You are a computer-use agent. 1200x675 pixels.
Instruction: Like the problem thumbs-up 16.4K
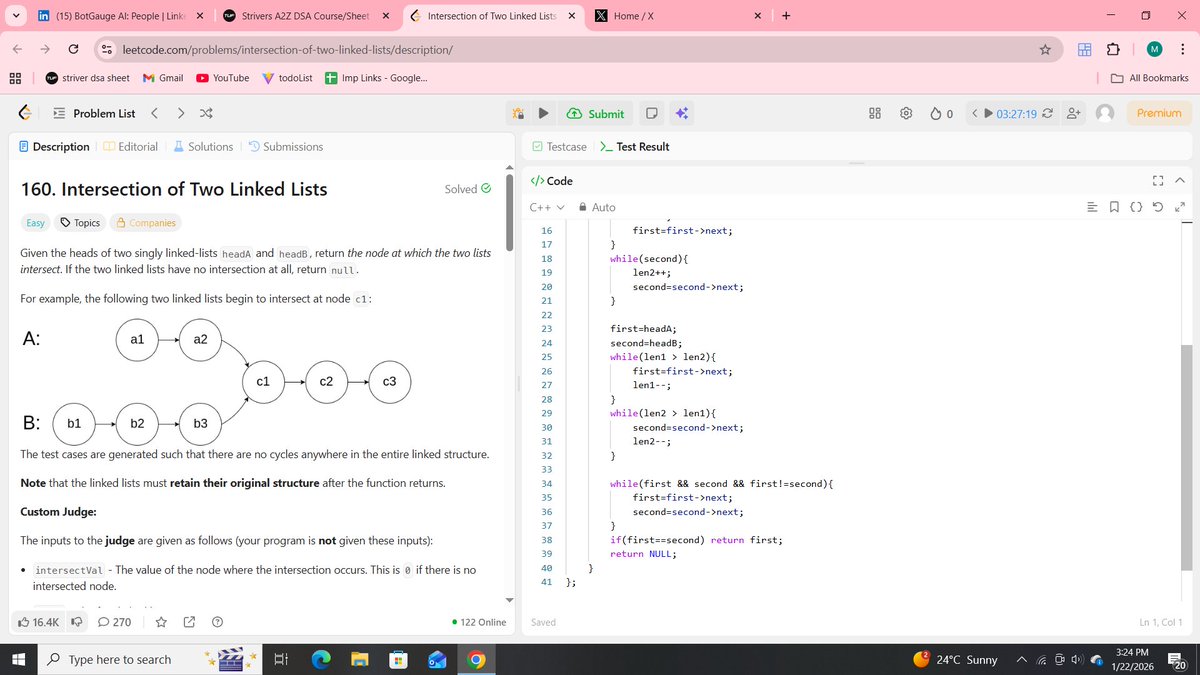(x=40, y=622)
